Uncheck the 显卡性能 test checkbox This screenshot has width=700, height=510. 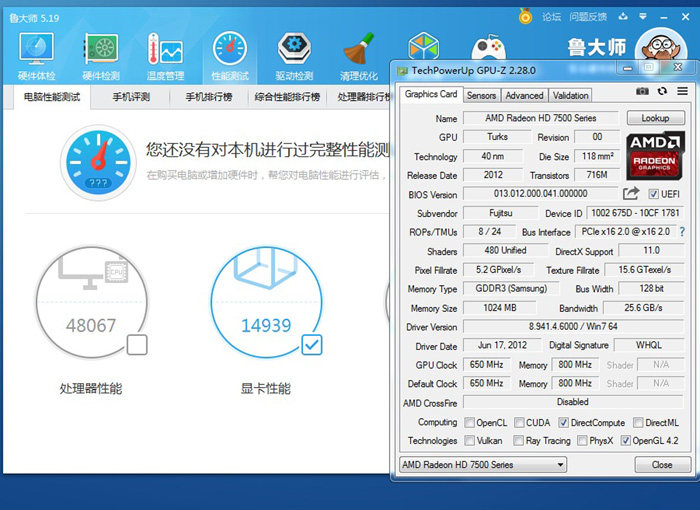click(x=312, y=345)
